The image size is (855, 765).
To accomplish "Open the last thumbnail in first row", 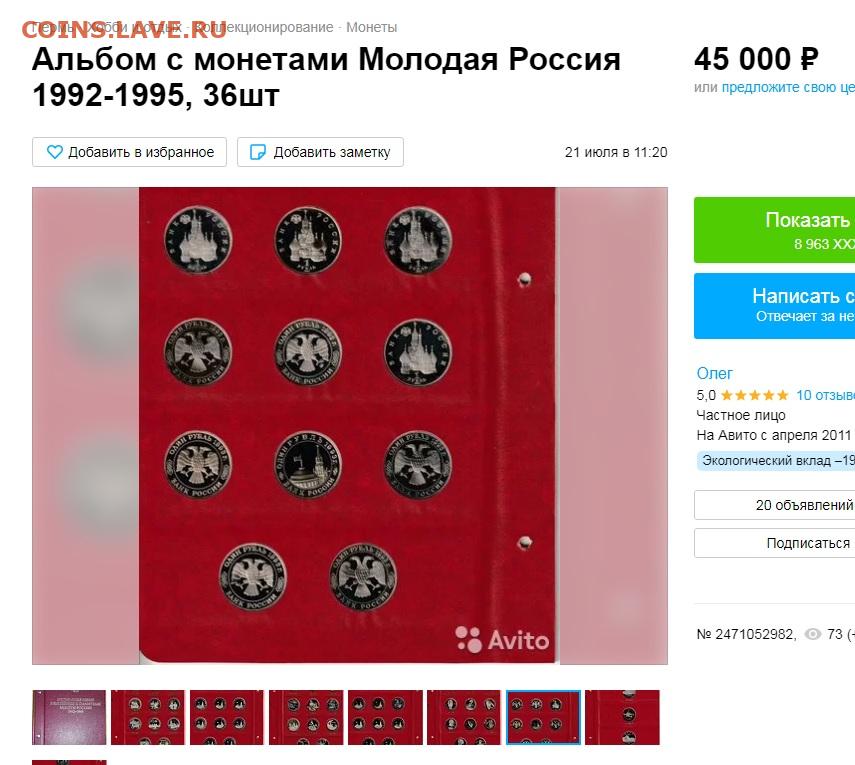I will [622, 717].
